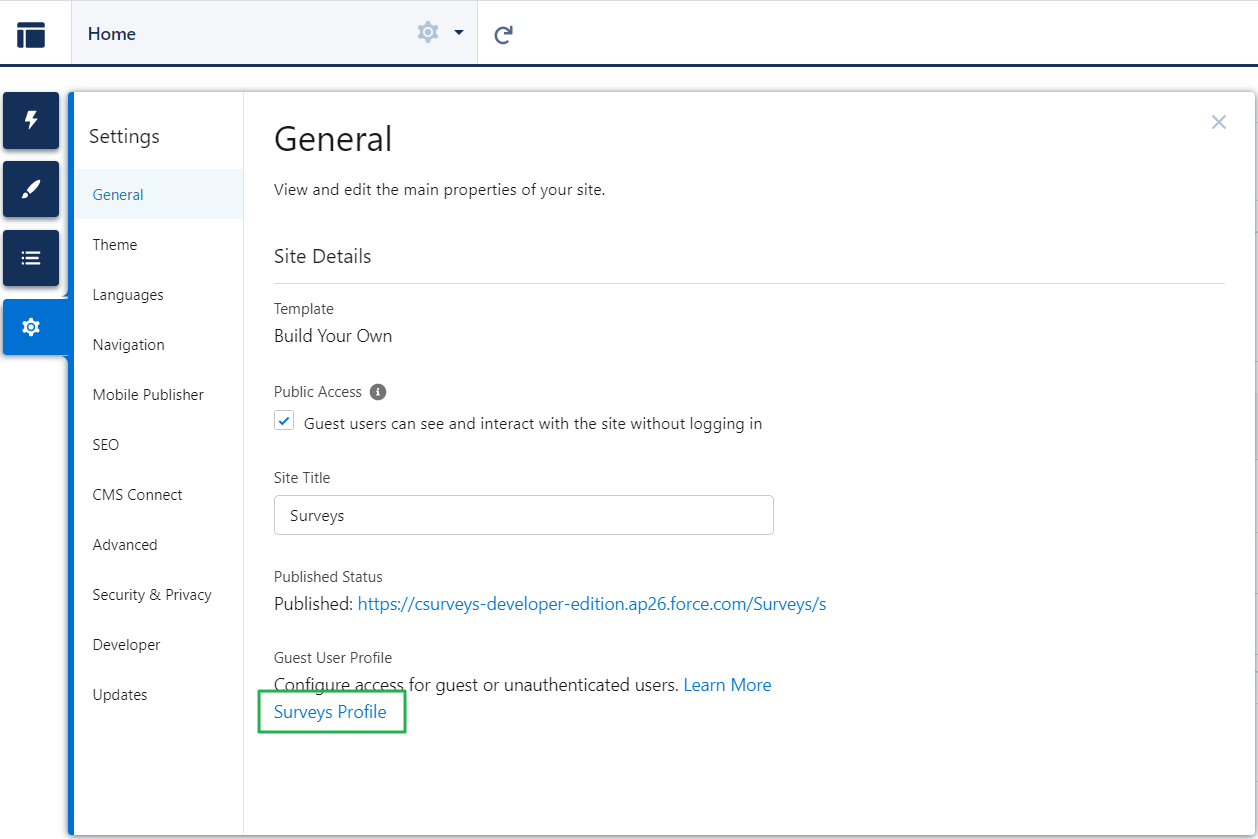Open the SEO settings section
Screen dimensions: 1258x839
click(105, 444)
